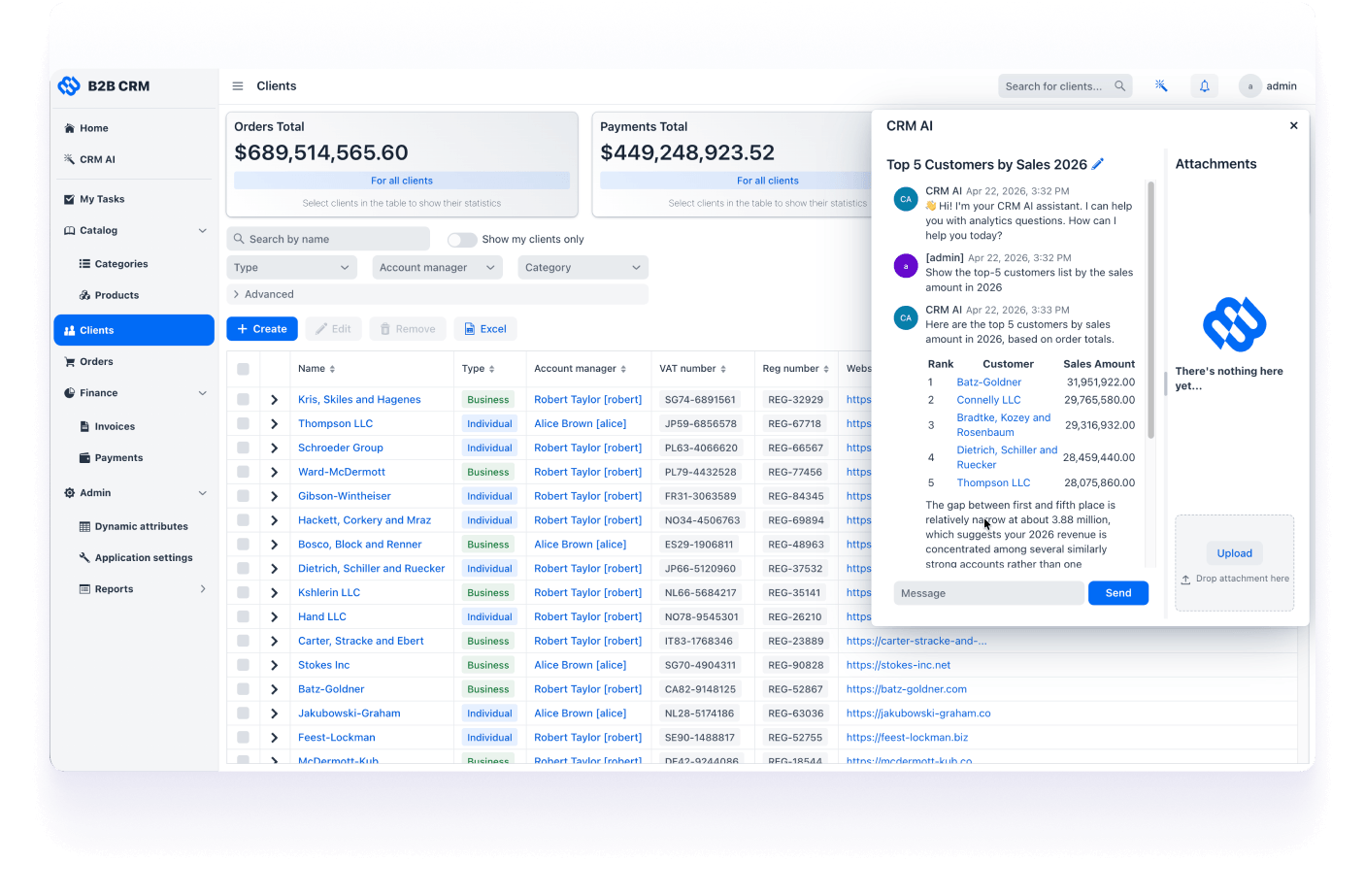Open Payments under Finance
This screenshot has height=896, width=1365.
click(x=134, y=458)
